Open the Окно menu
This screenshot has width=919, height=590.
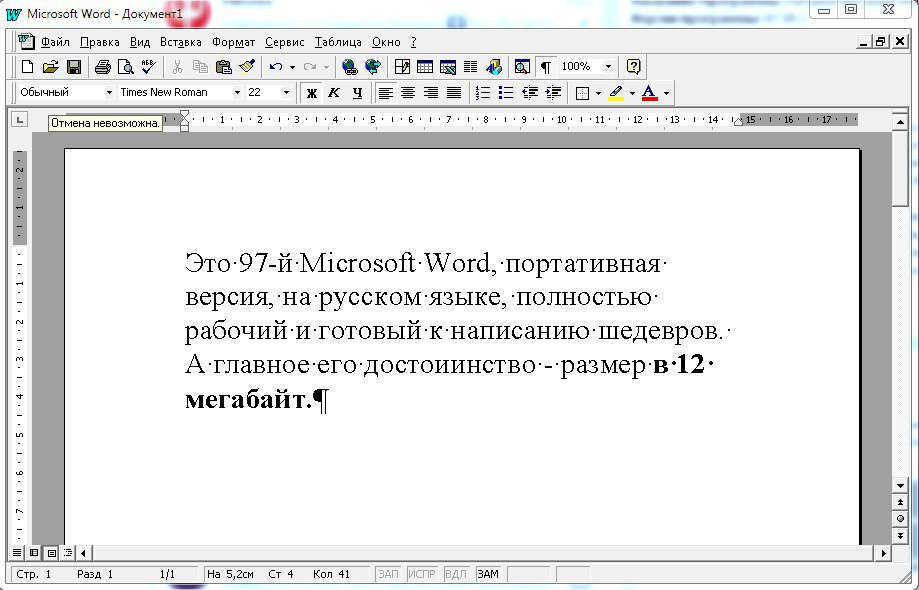click(x=386, y=42)
